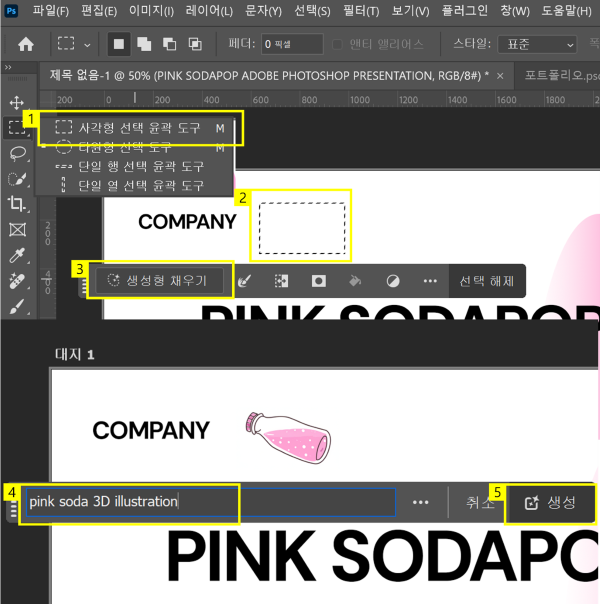Open the 보기(V) menu
This screenshot has width=600, height=604.
click(410, 11)
